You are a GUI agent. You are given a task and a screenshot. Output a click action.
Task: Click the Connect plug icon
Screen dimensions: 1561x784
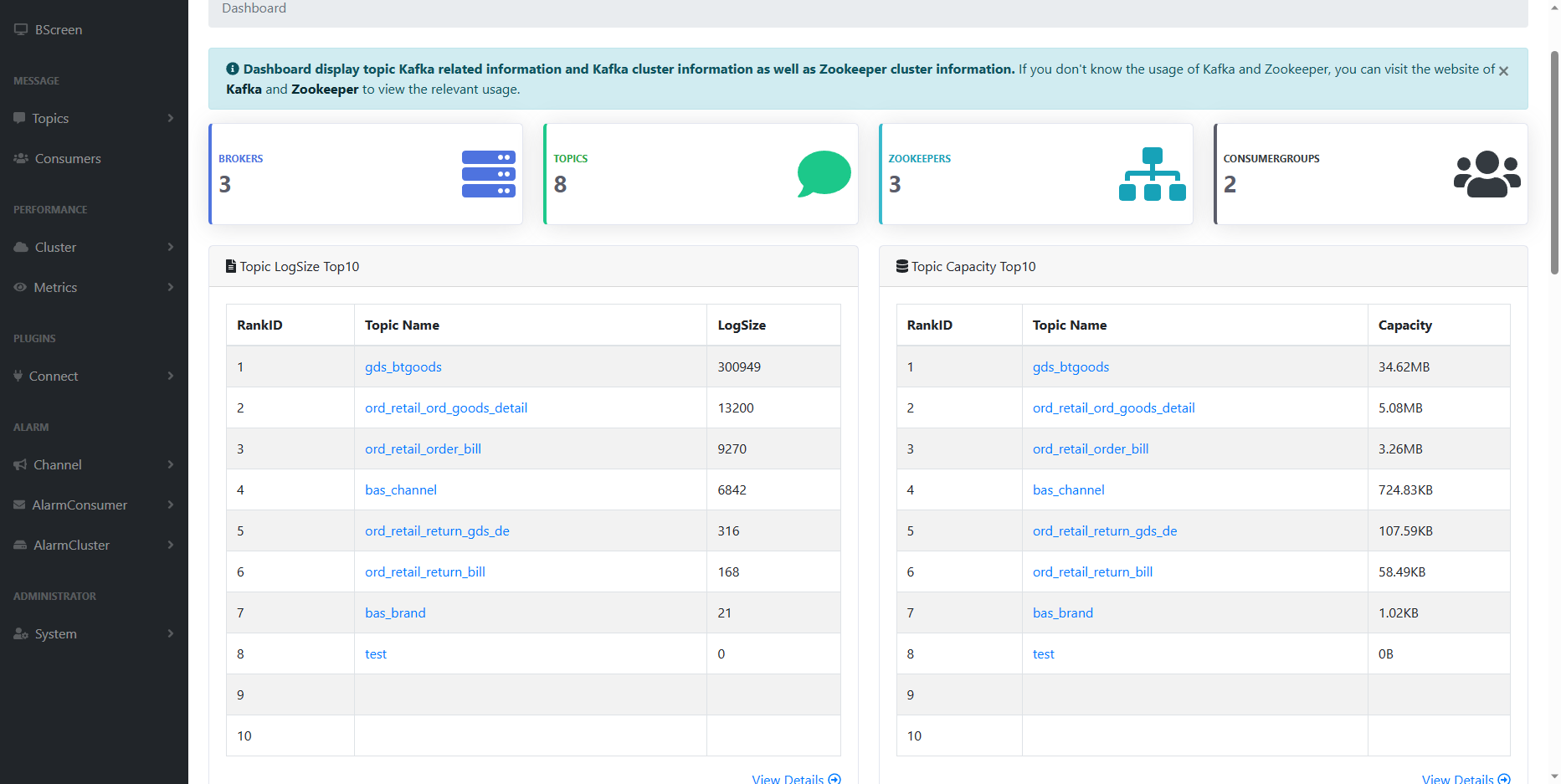coord(18,376)
